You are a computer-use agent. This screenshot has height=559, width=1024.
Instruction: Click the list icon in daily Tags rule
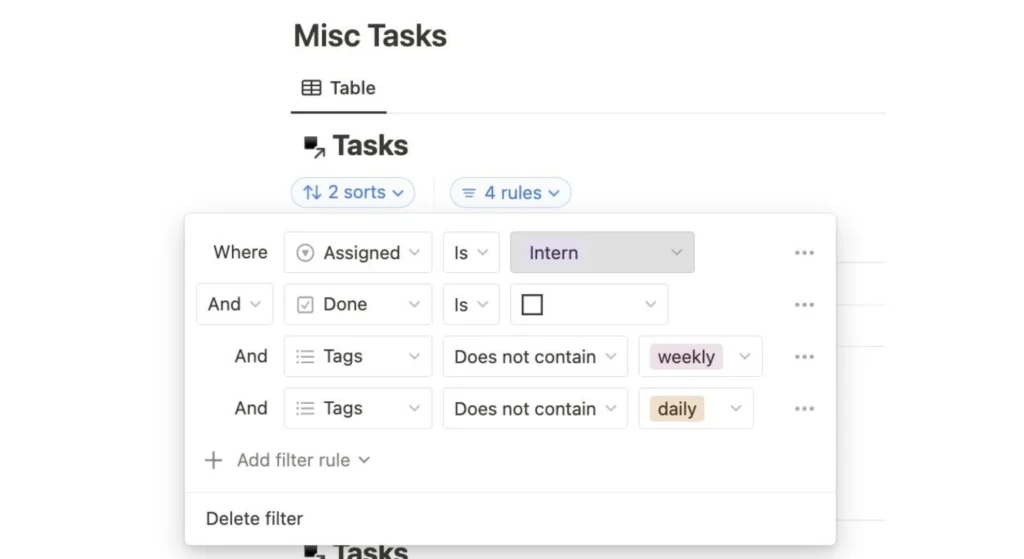click(x=305, y=409)
